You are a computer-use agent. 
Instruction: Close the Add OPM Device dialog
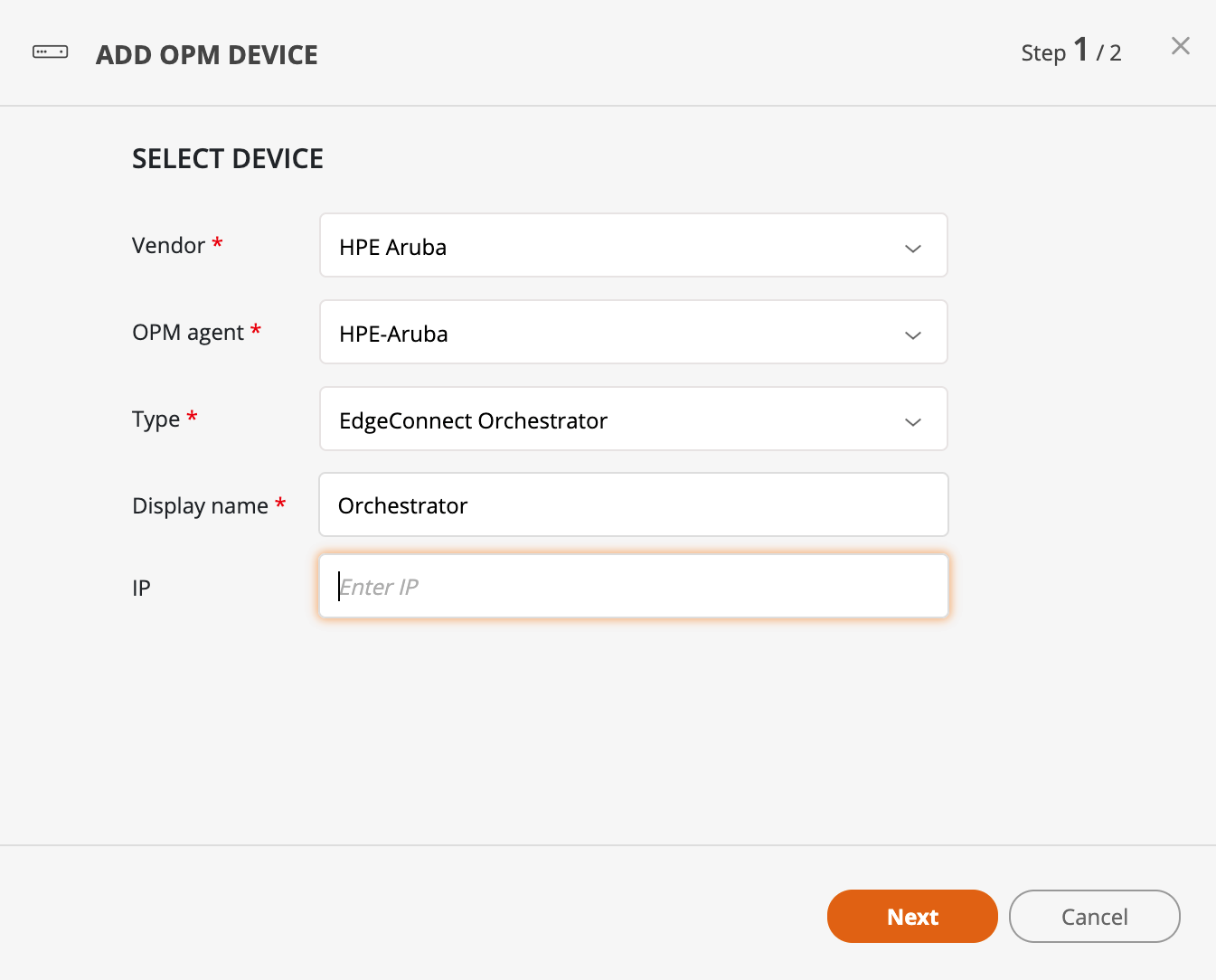click(x=1180, y=46)
